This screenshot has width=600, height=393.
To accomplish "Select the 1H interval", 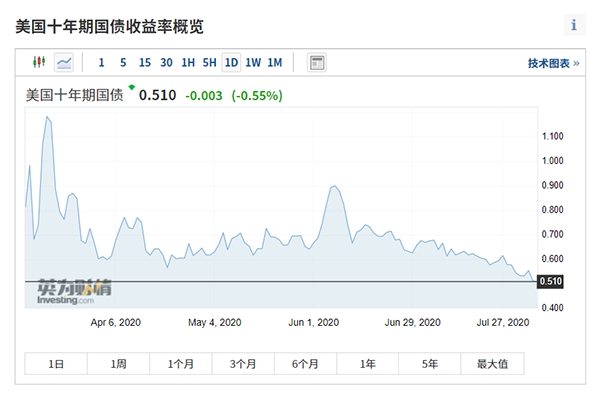I will coord(188,62).
